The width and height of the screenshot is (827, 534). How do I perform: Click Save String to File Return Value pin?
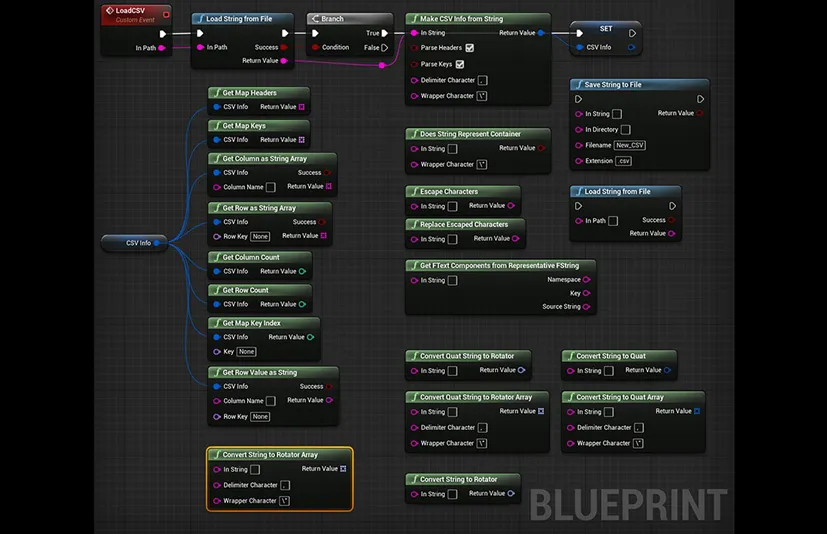point(700,113)
